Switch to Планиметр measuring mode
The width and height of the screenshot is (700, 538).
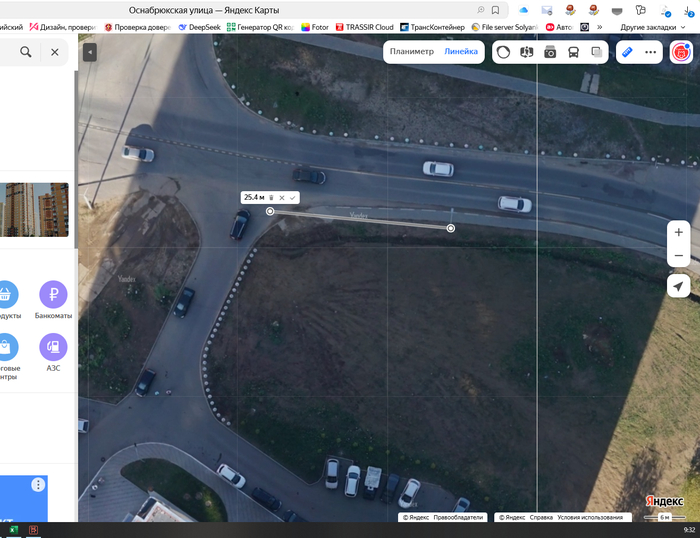pyautogui.click(x=412, y=51)
